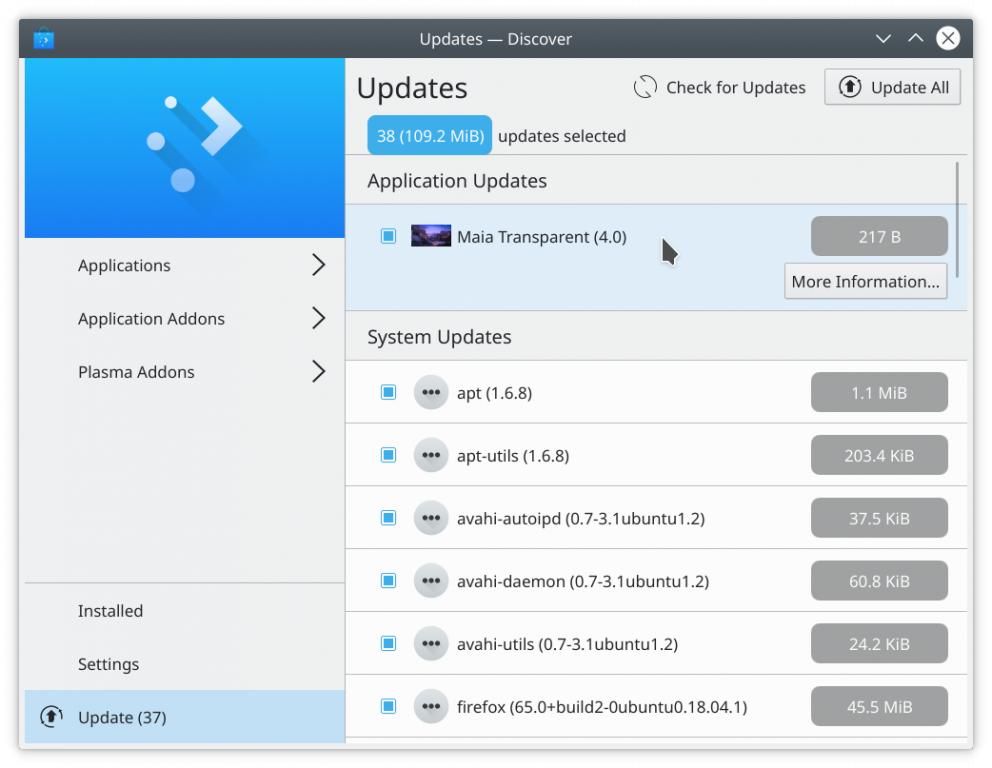This screenshot has height=768, width=992.
Task: Click the 203.4 KiB size button
Action: [x=879, y=455]
